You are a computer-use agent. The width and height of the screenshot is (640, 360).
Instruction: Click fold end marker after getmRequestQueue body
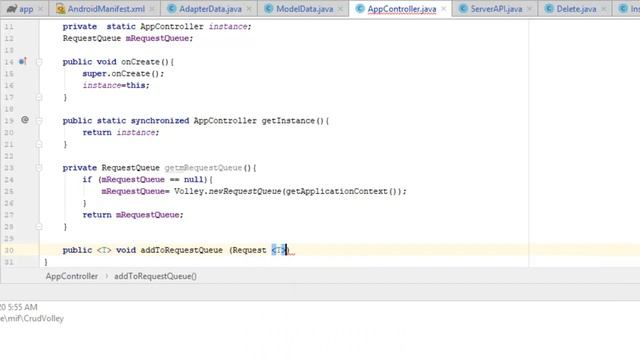coord(39,227)
